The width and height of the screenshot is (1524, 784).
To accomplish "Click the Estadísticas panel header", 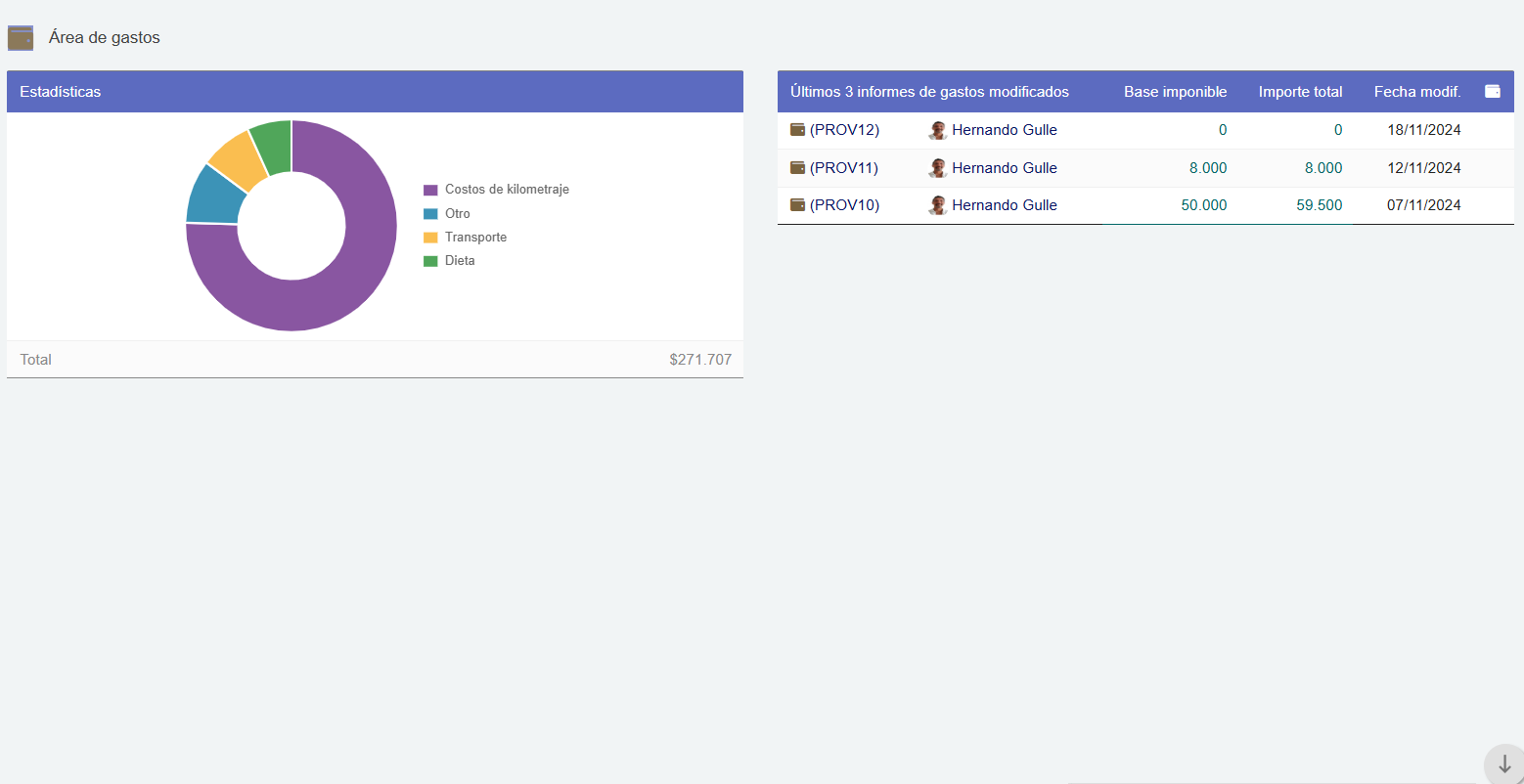I will coord(61,92).
